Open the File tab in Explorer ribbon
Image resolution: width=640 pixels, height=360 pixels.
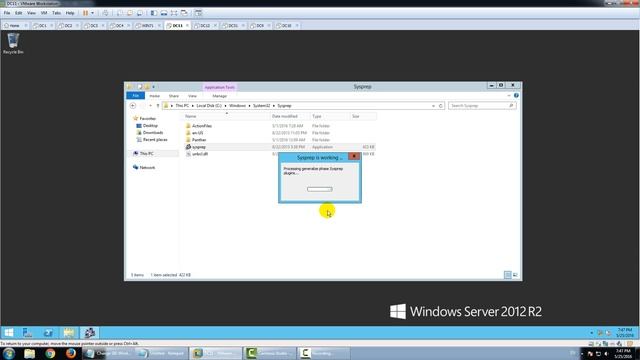pyautogui.click(x=136, y=96)
